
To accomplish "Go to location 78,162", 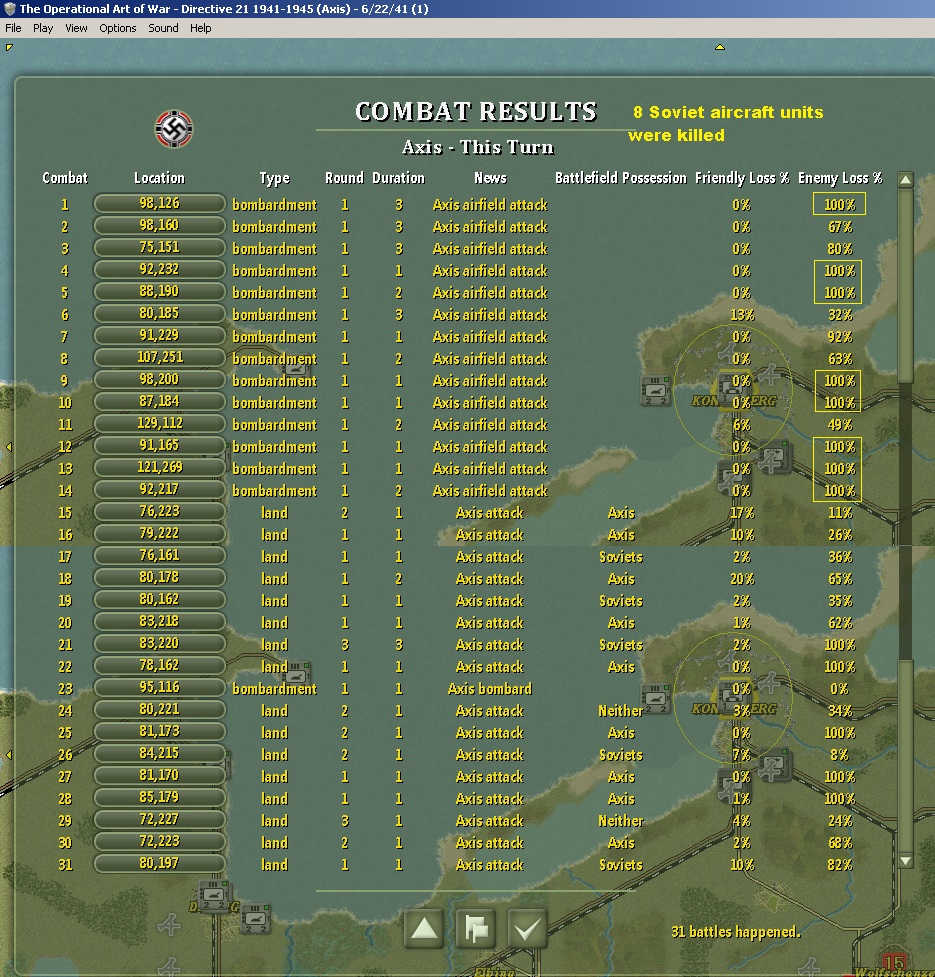I will point(159,666).
